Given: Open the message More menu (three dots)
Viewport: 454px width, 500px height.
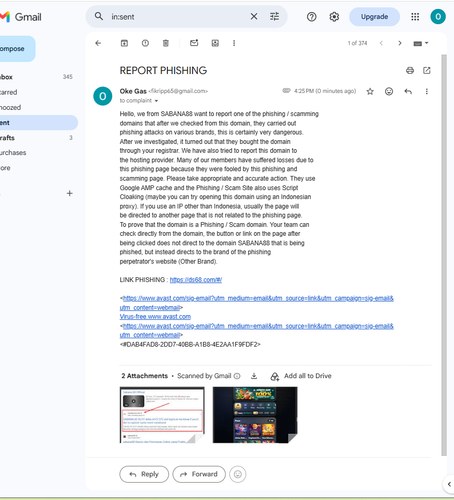Looking at the screenshot, I should click(427, 91).
